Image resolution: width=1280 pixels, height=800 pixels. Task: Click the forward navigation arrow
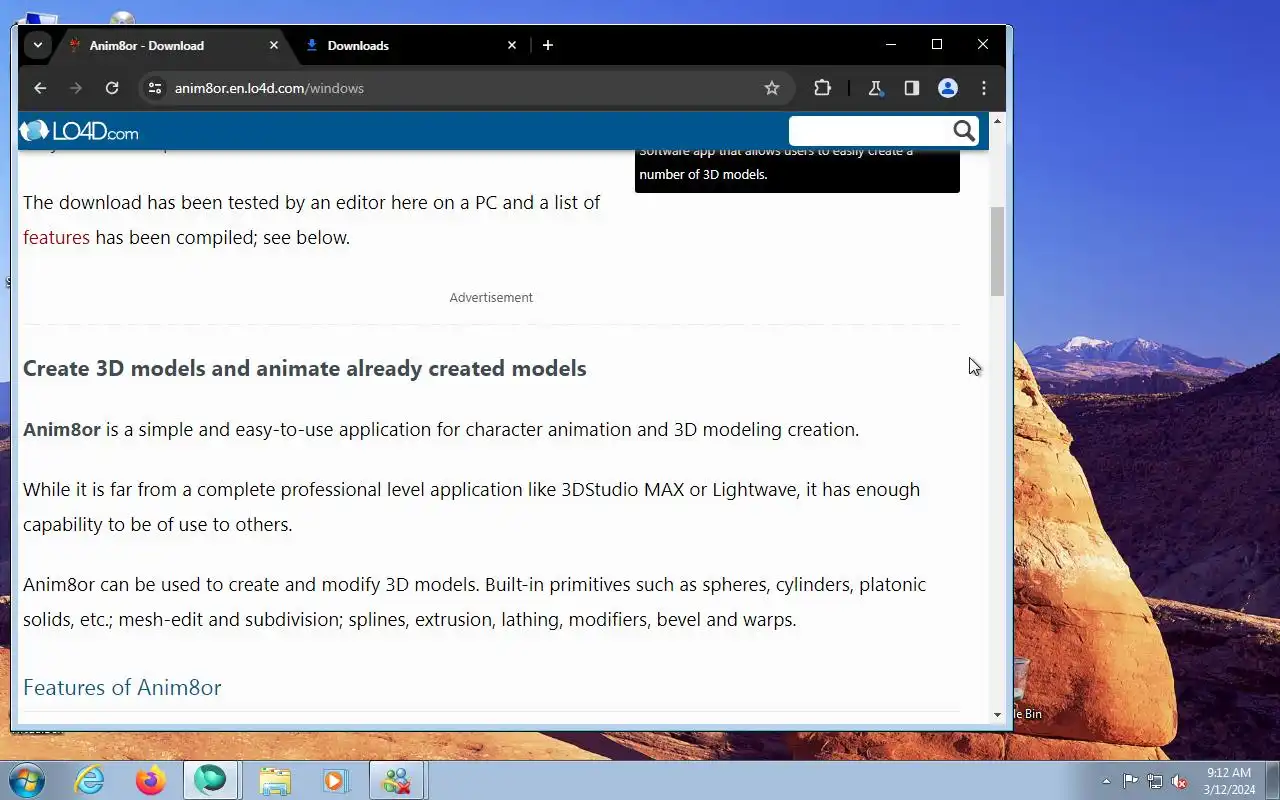pos(76,88)
